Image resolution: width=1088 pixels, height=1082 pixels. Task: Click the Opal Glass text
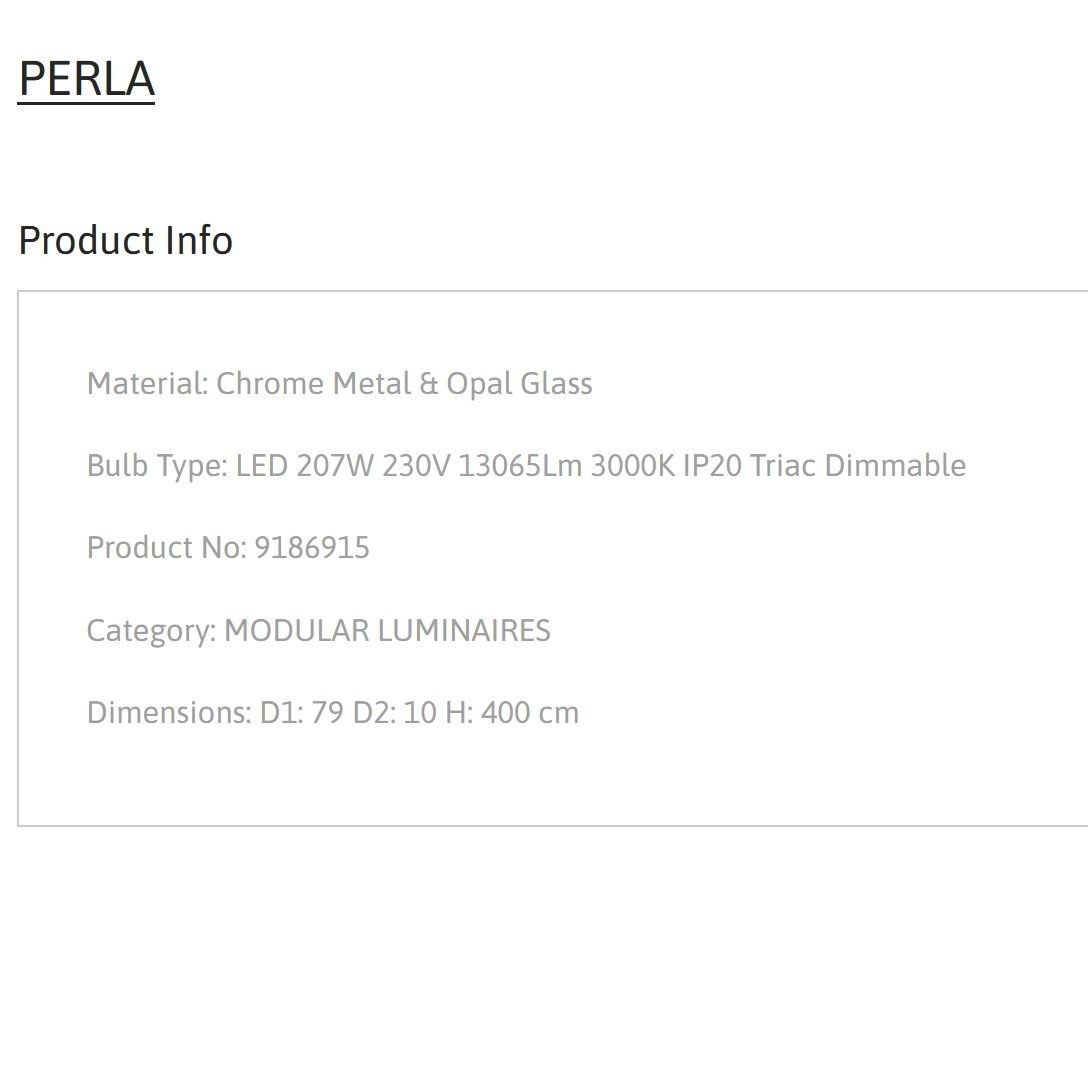click(x=519, y=384)
